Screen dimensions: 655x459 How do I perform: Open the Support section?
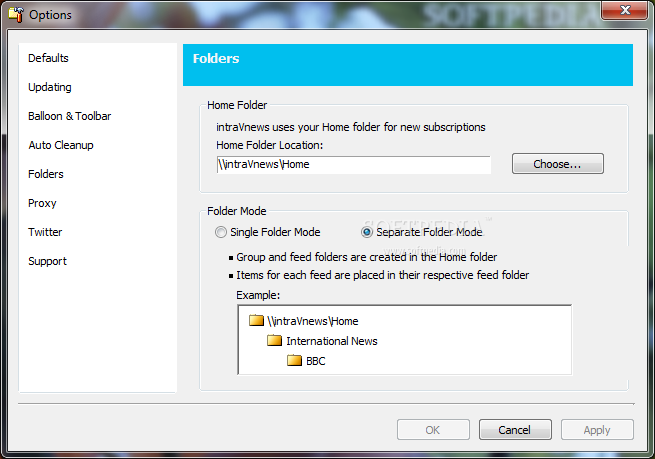point(47,261)
